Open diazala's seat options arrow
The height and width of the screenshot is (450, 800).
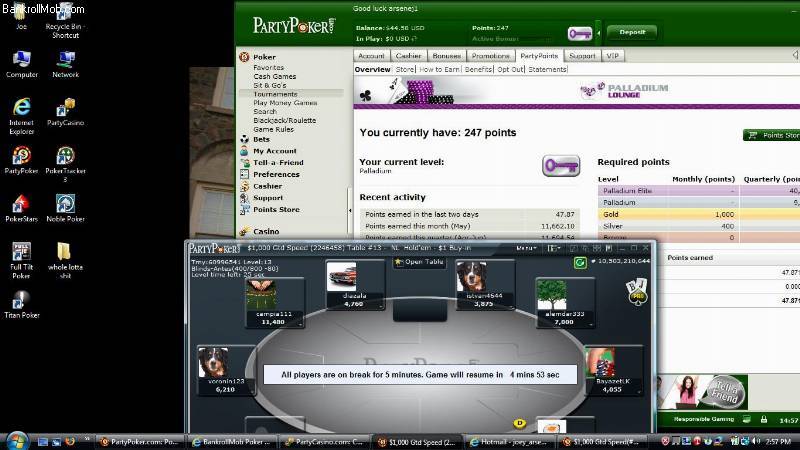click(x=381, y=306)
